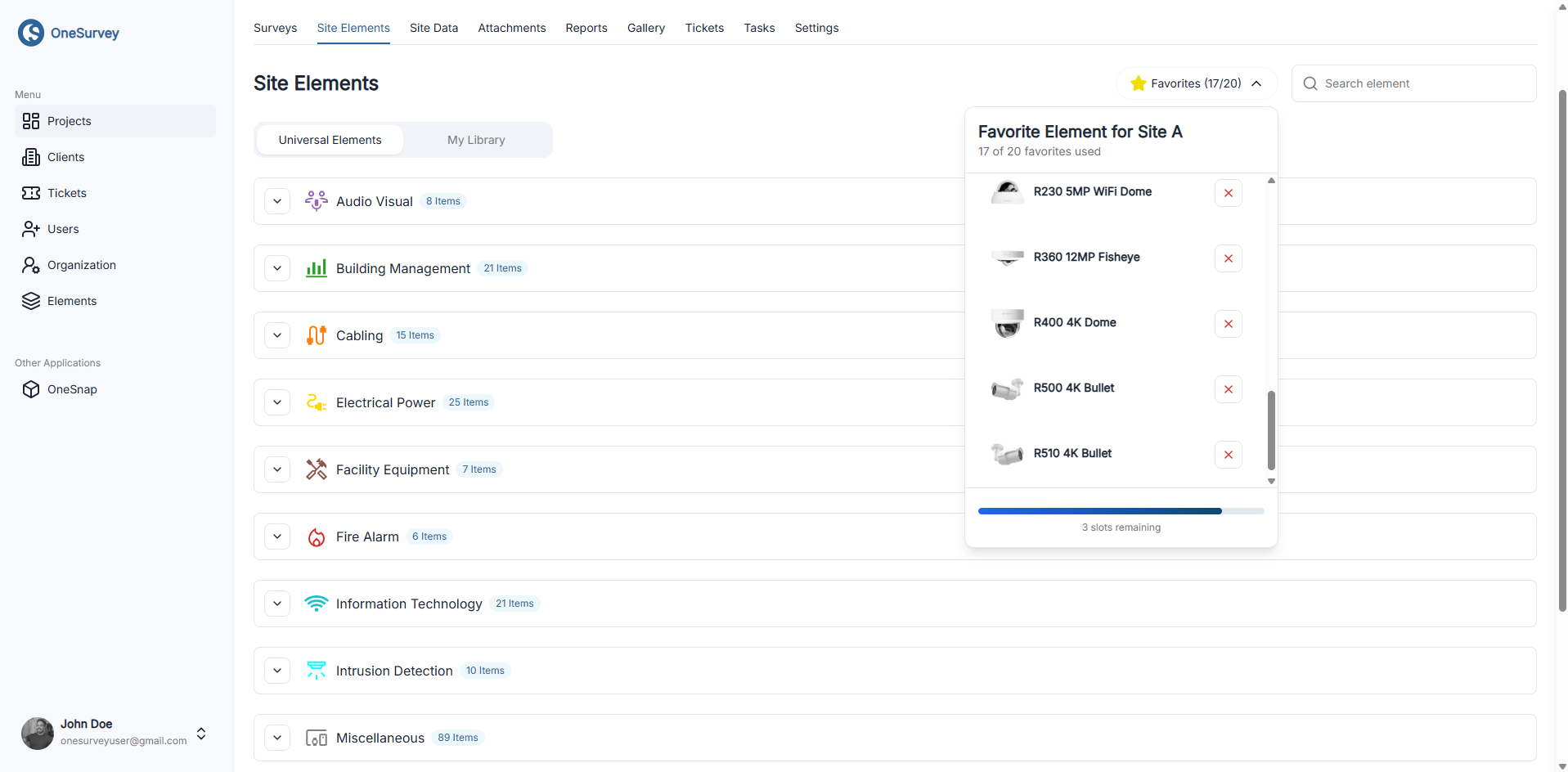Screen dimensions: 1568x772
Task: Select the Fire Alarm flame icon
Action: point(316,536)
